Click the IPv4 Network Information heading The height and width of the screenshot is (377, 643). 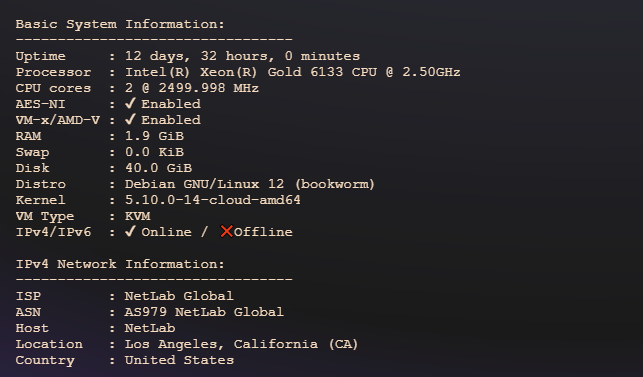point(120,264)
